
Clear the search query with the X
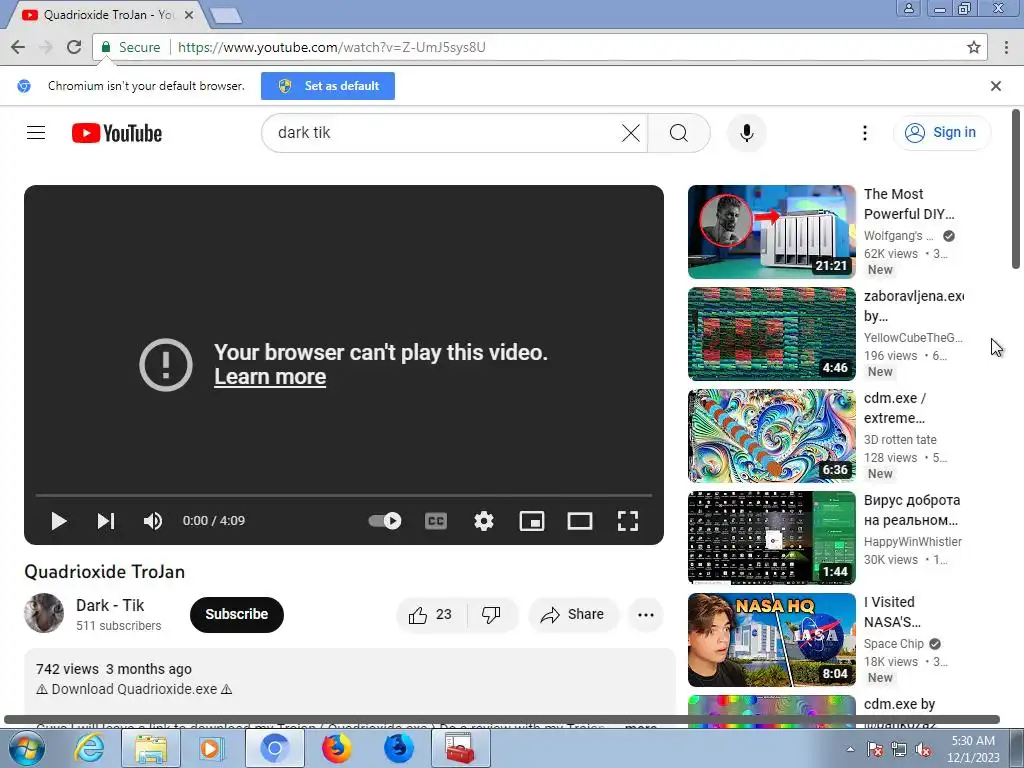[631, 133]
